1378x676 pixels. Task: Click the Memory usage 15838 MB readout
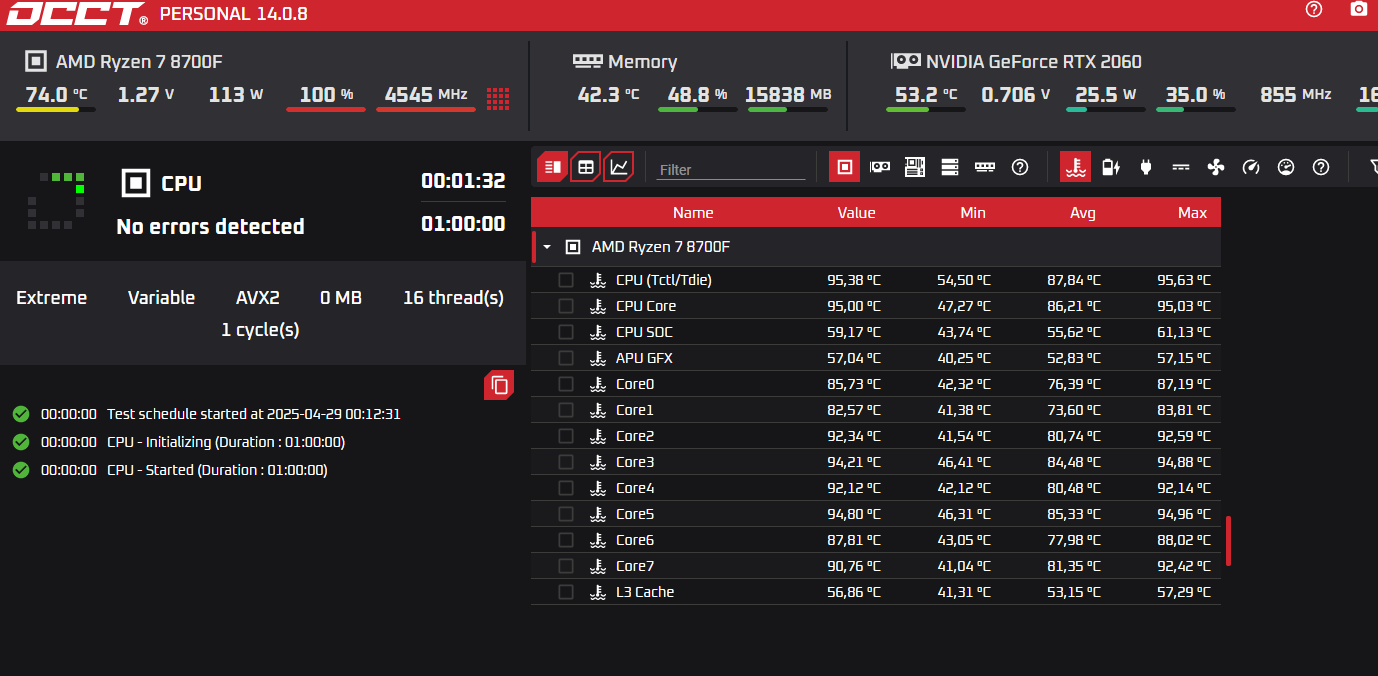(788, 95)
